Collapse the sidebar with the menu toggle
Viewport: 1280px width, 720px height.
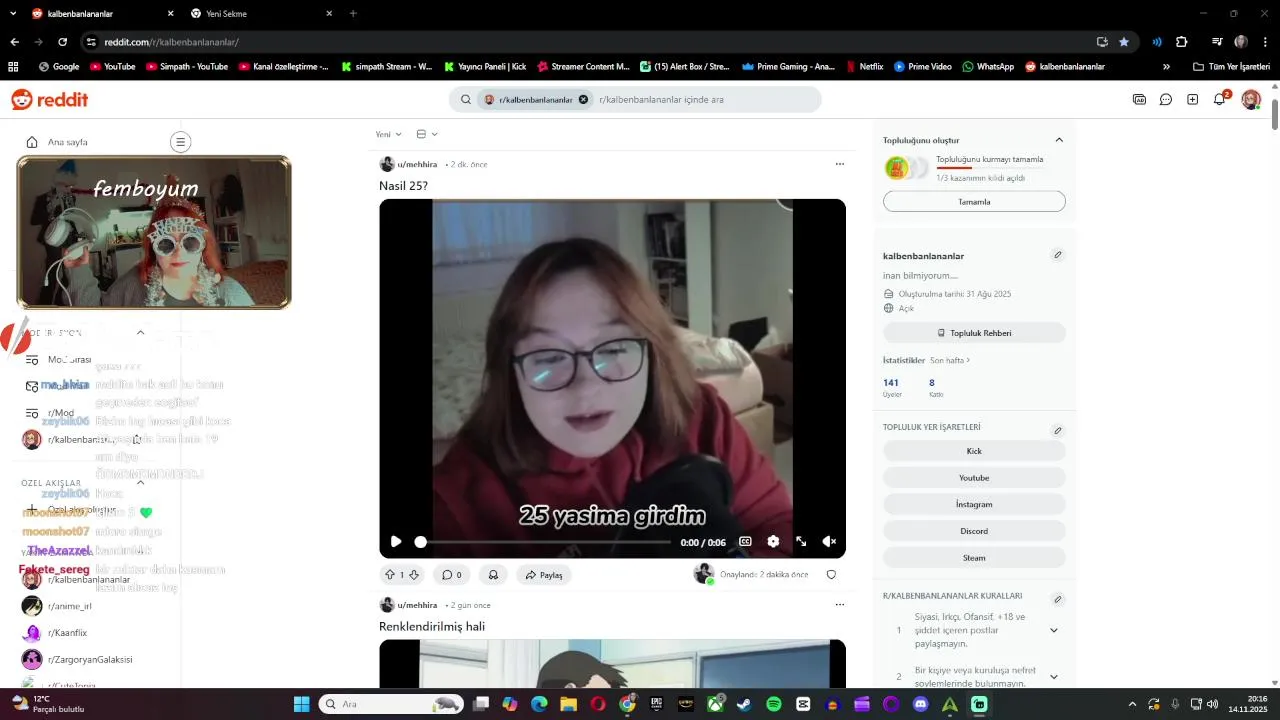pyautogui.click(x=180, y=142)
